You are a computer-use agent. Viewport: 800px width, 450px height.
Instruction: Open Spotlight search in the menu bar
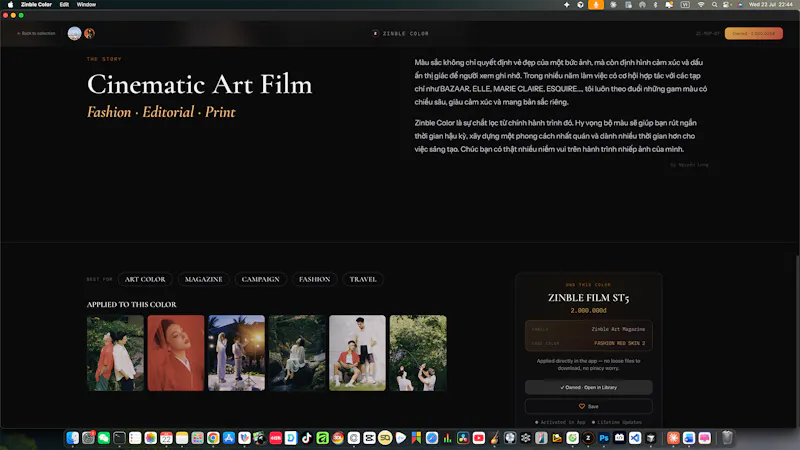click(x=714, y=5)
